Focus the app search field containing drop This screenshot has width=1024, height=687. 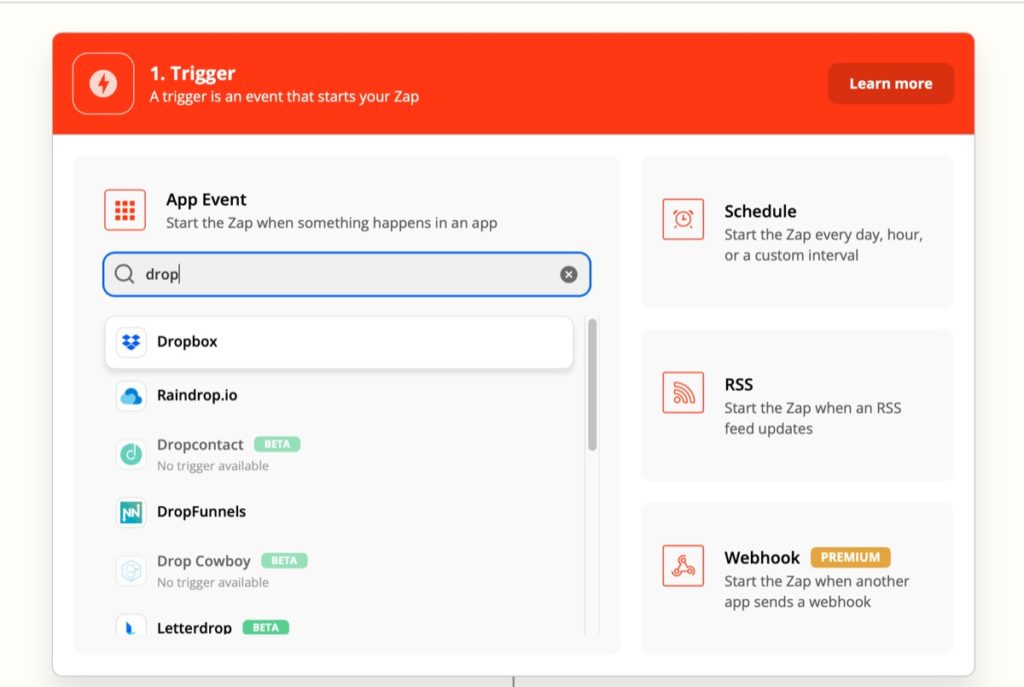point(347,274)
